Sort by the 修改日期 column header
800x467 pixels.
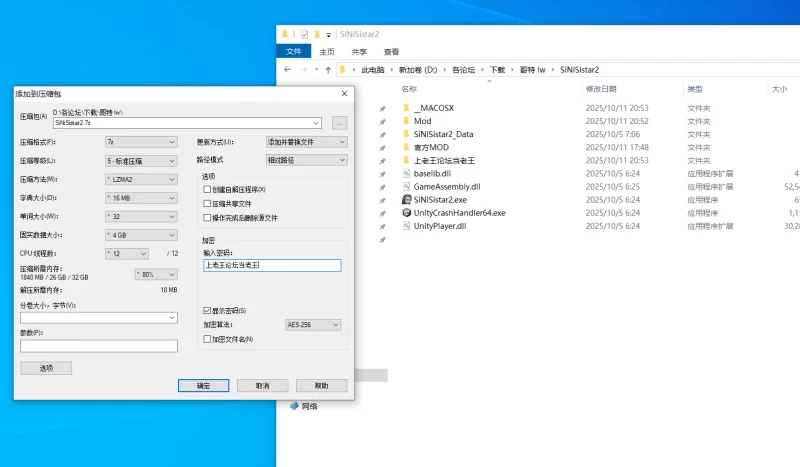click(601, 89)
